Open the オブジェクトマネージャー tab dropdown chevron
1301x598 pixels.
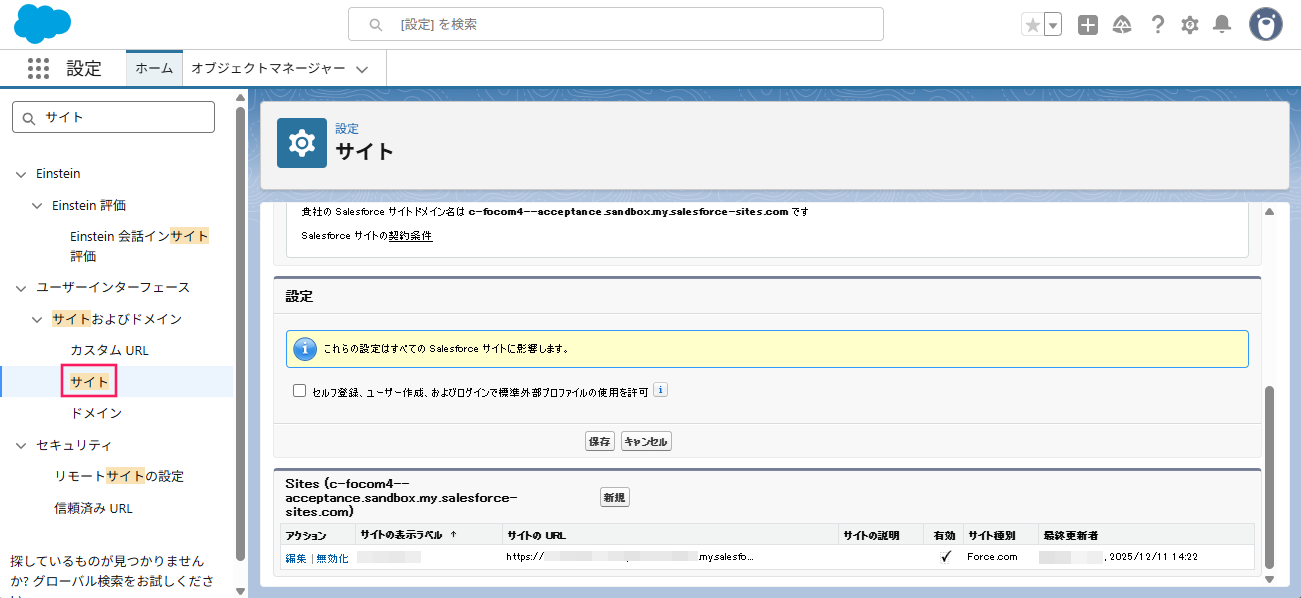tap(362, 69)
